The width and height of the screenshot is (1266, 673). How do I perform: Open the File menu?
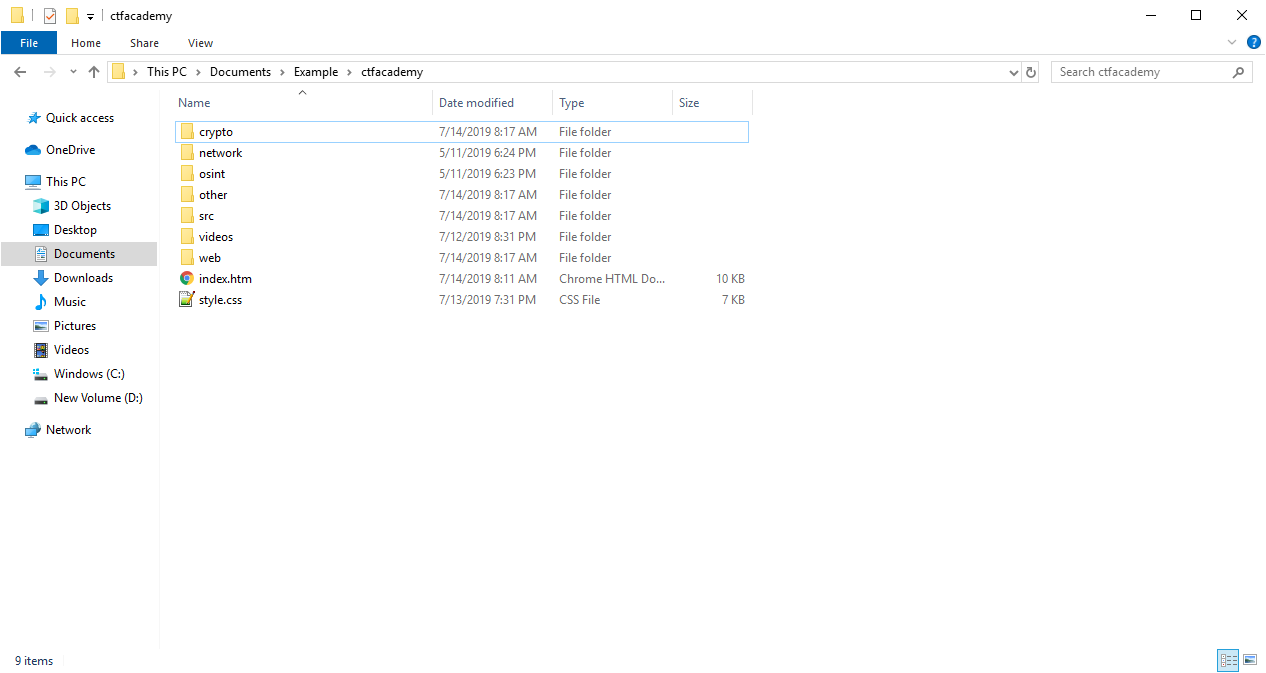[29, 43]
